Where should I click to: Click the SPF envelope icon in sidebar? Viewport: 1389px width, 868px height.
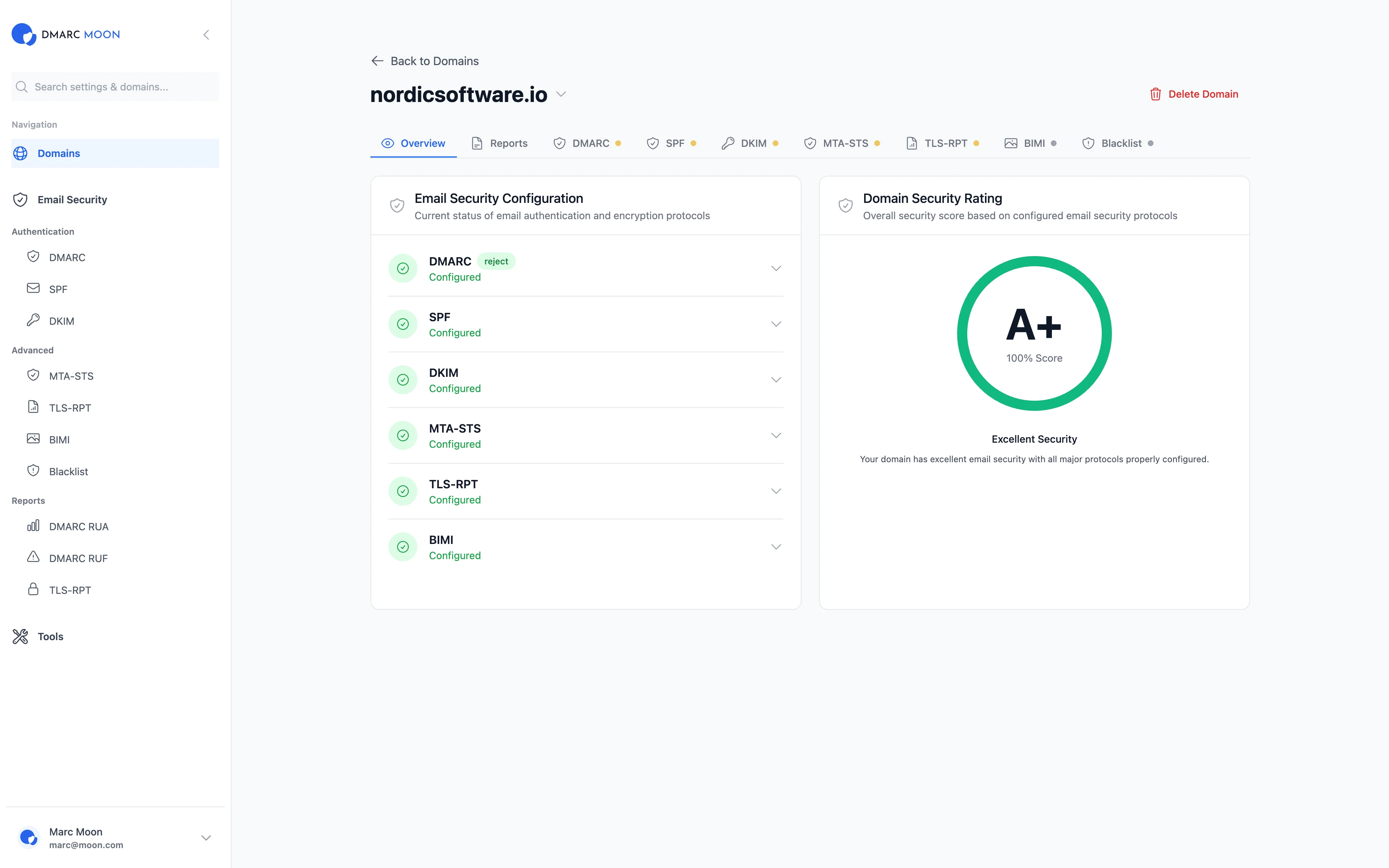[x=33, y=288]
